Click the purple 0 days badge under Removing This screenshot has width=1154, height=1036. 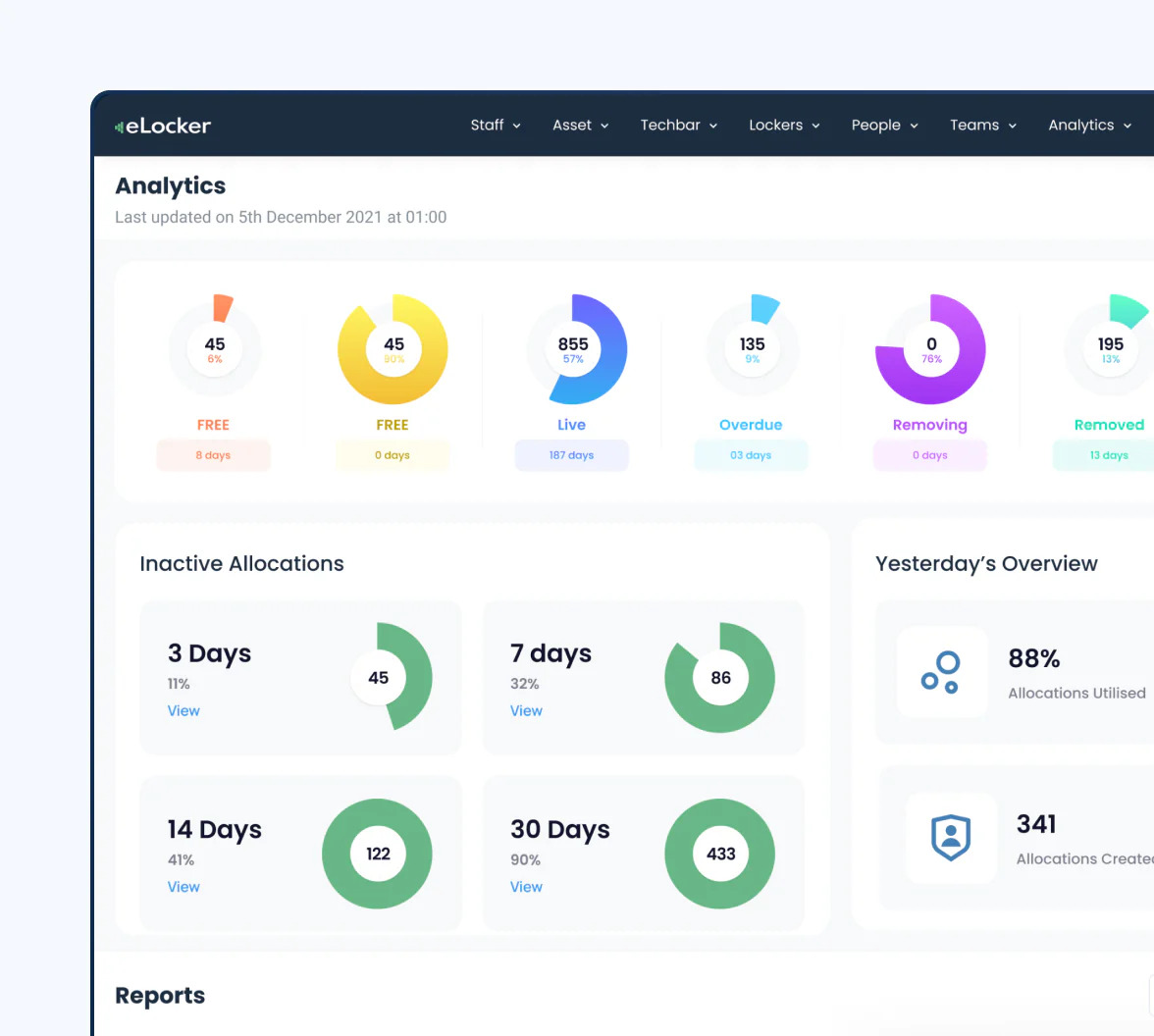[930, 455]
